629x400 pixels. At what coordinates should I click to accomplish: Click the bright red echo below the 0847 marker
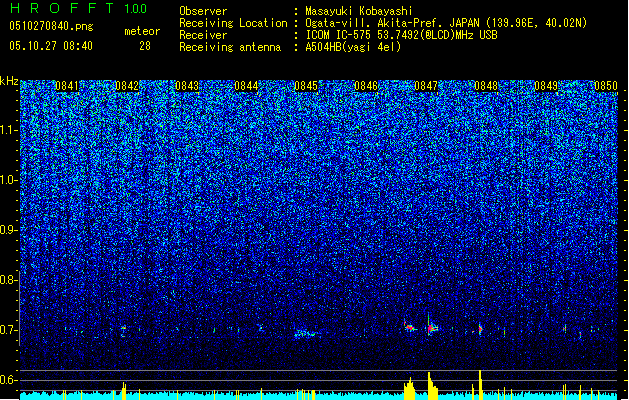click(x=431, y=328)
